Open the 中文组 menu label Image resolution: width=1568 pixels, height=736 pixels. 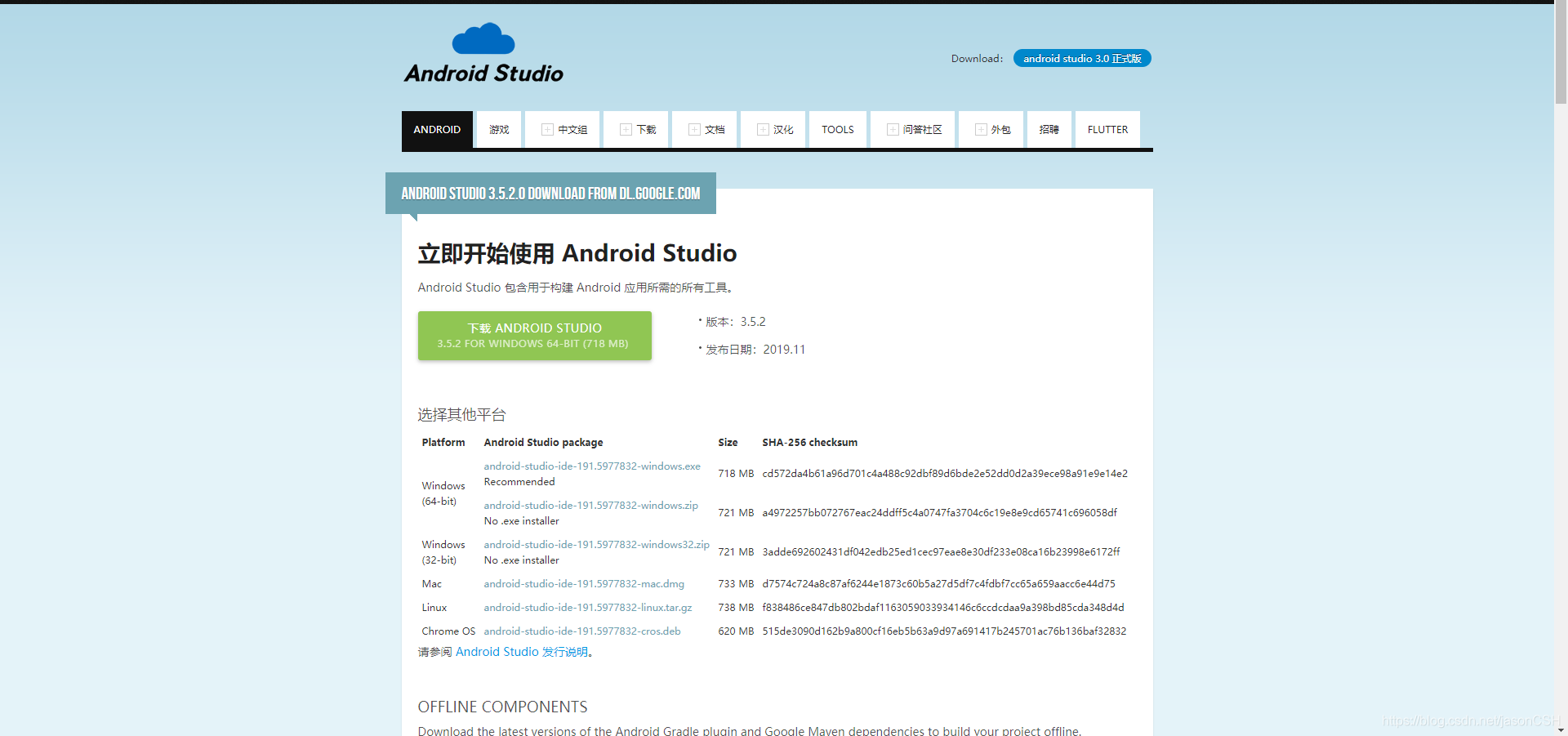[x=572, y=130]
